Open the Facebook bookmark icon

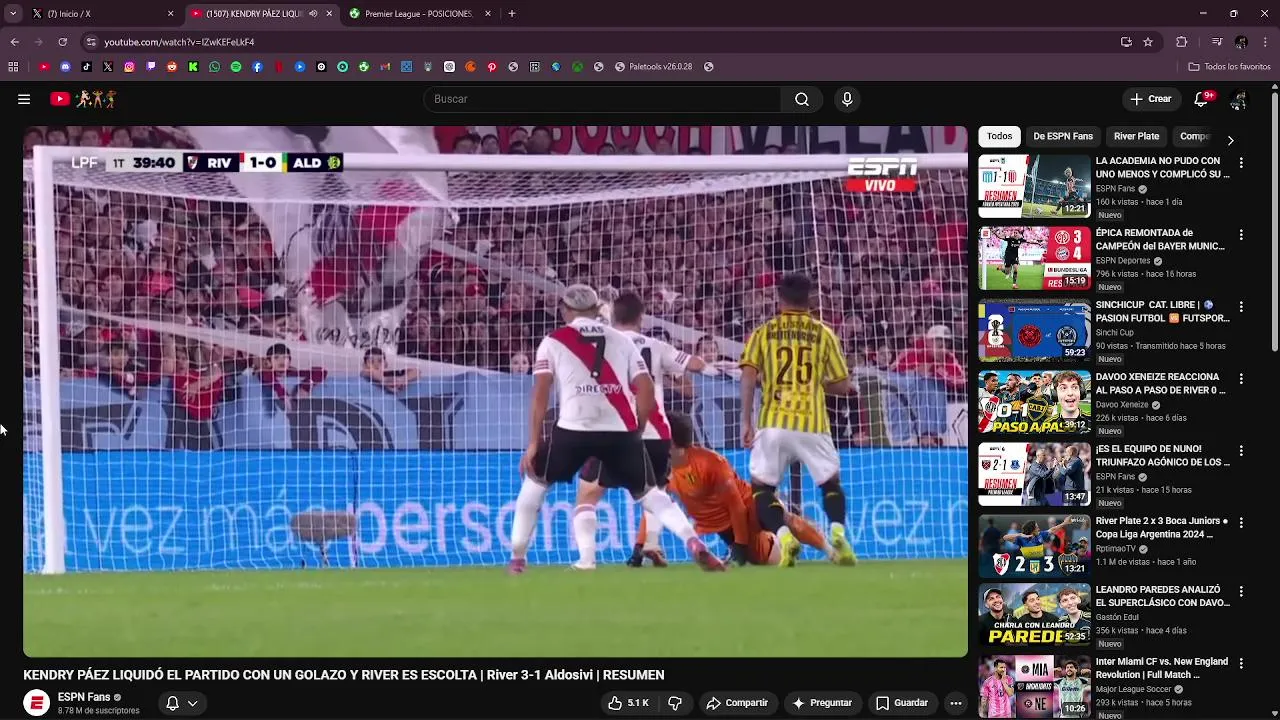coord(257,67)
